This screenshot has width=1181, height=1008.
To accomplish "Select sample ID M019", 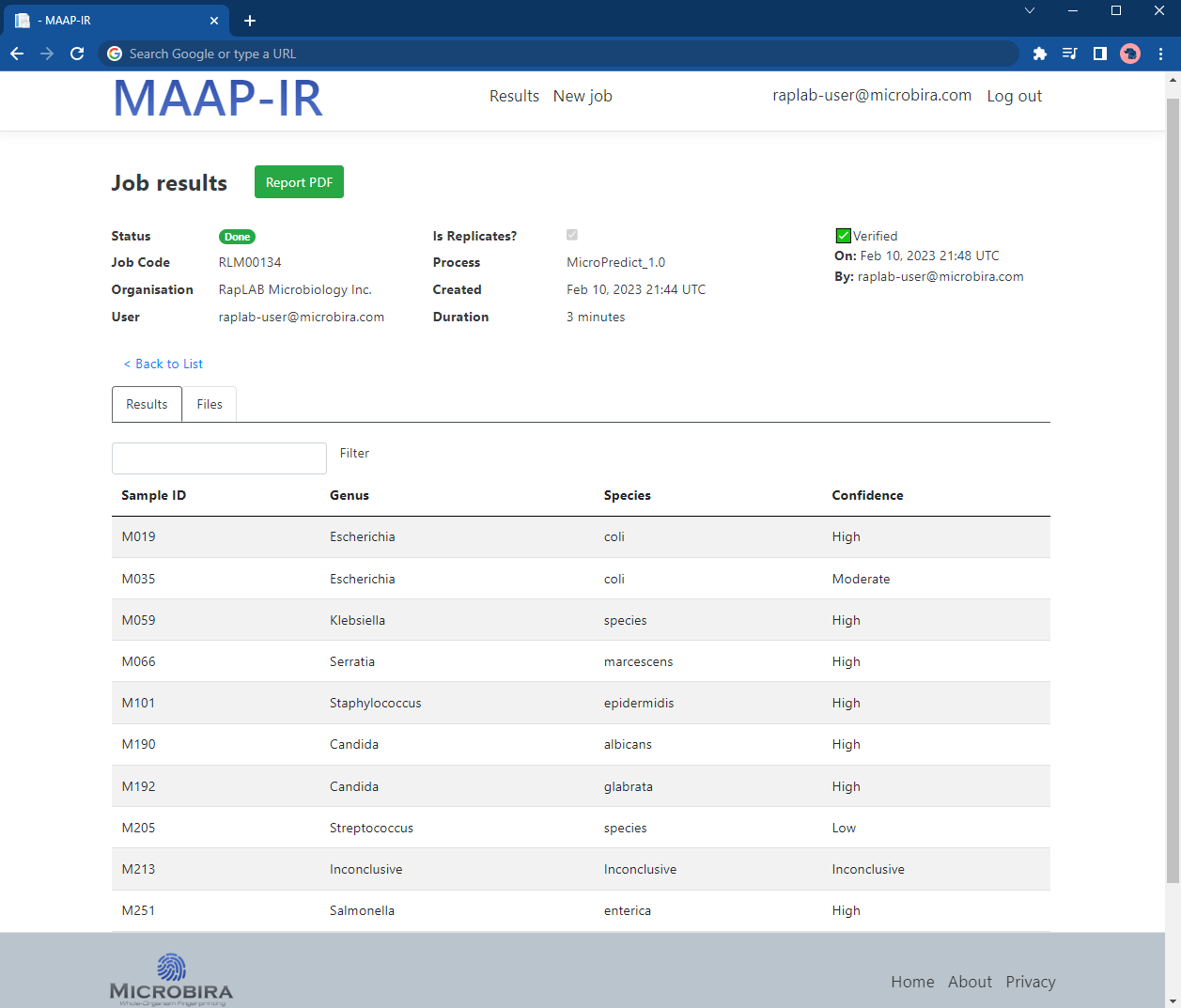I will (x=139, y=536).
